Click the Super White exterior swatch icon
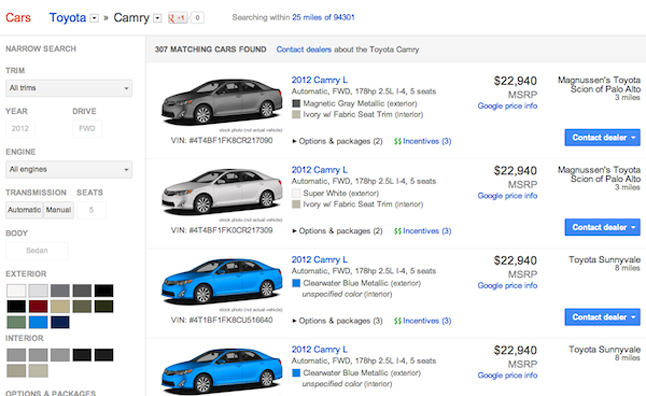646x396 pixels. tap(296, 193)
